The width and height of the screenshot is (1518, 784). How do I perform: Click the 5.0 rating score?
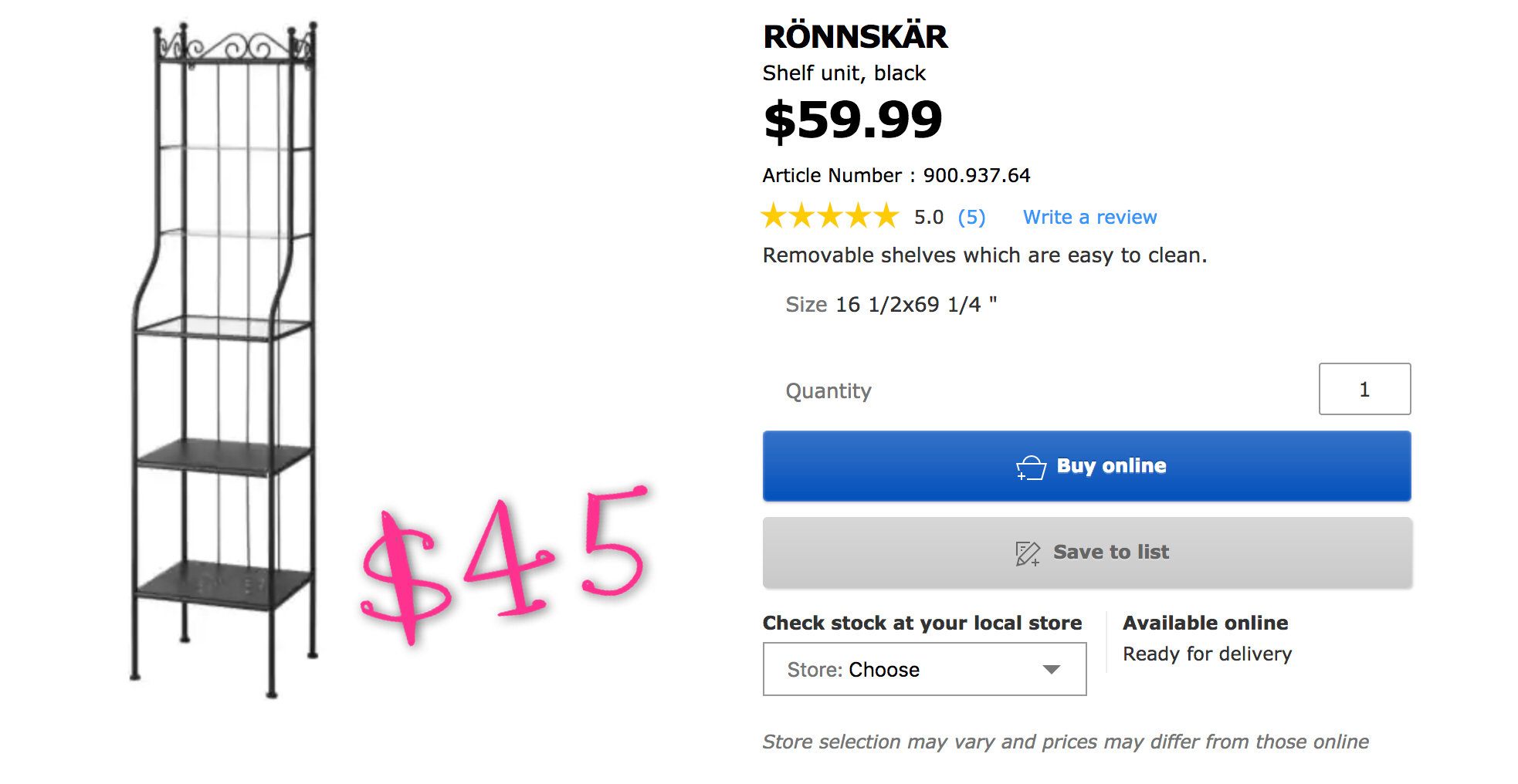pos(928,218)
